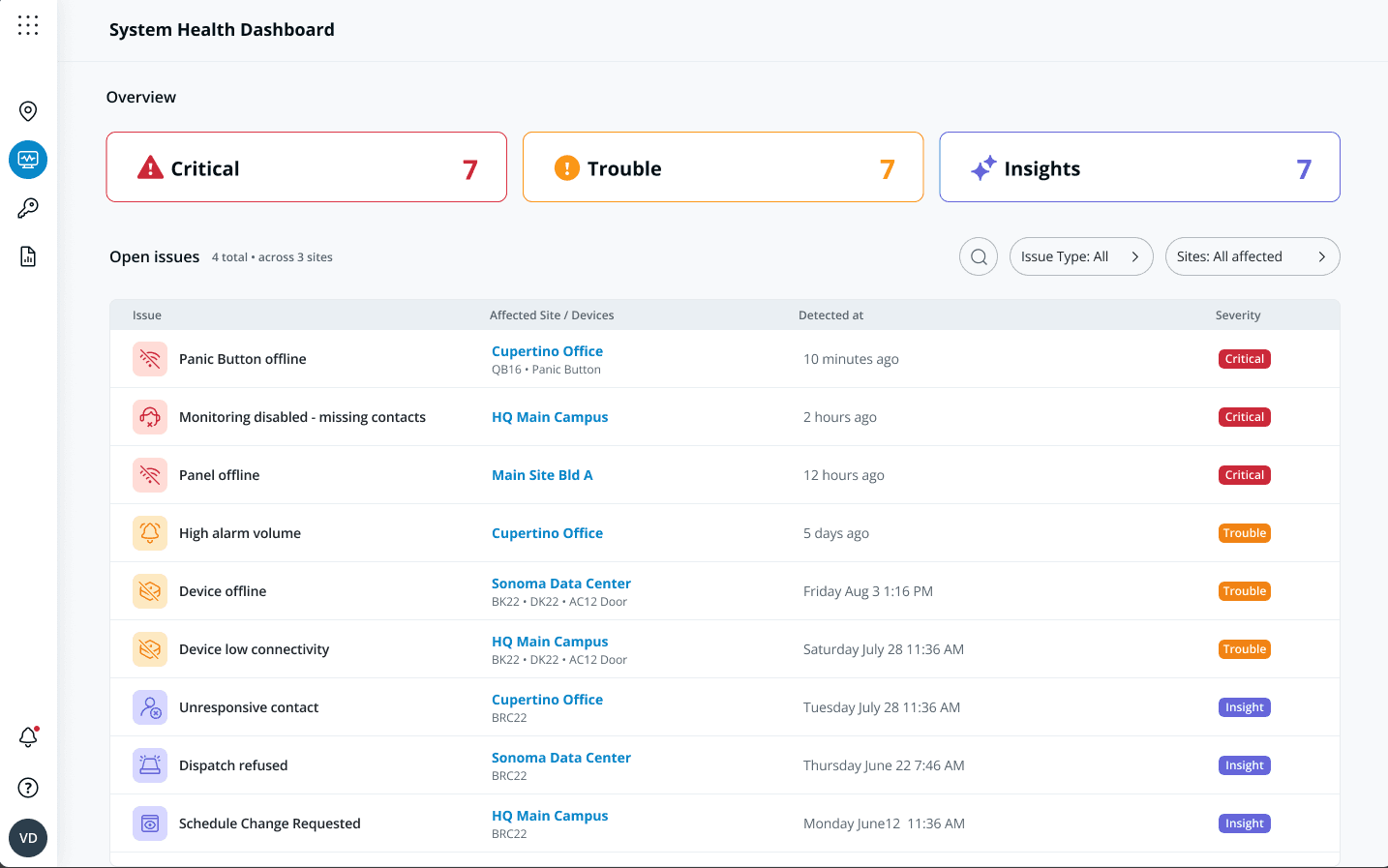The height and width of the screenshot is (868, 1388).
Task: Click the Panel offline row icon
Action: point(150,475)
